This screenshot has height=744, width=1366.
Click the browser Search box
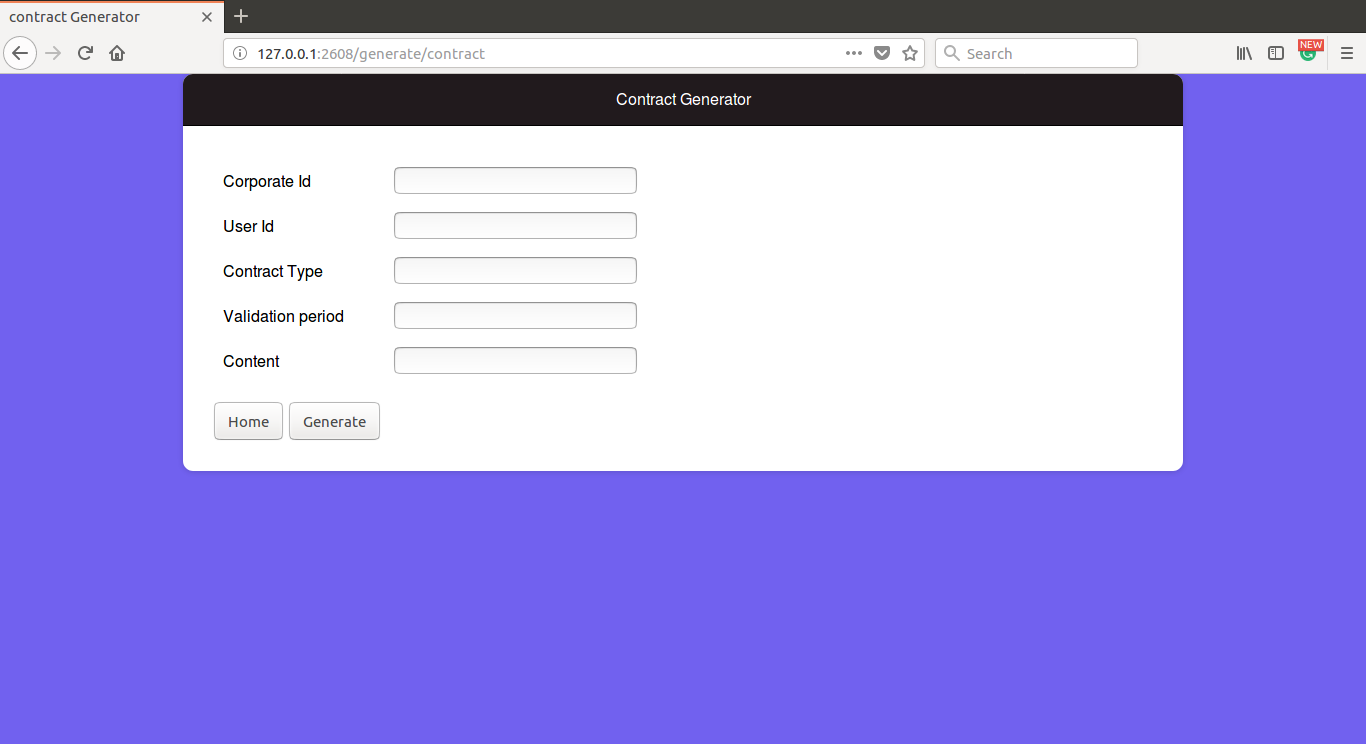point(1036,53)
